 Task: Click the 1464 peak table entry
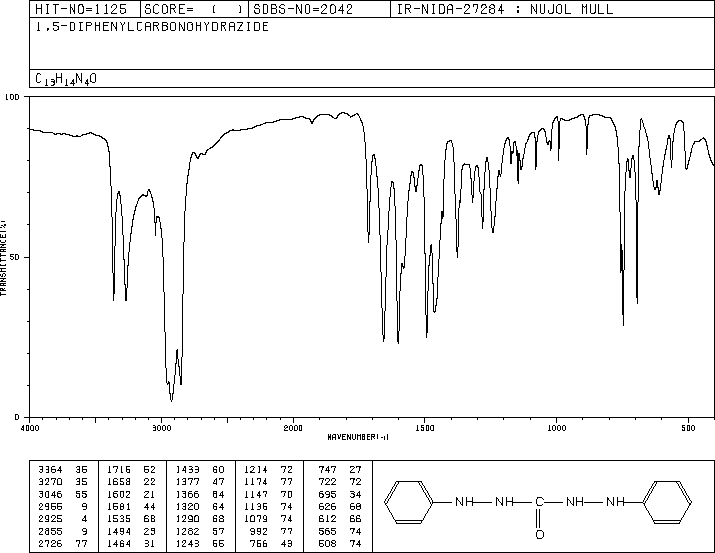click(131, 543)
